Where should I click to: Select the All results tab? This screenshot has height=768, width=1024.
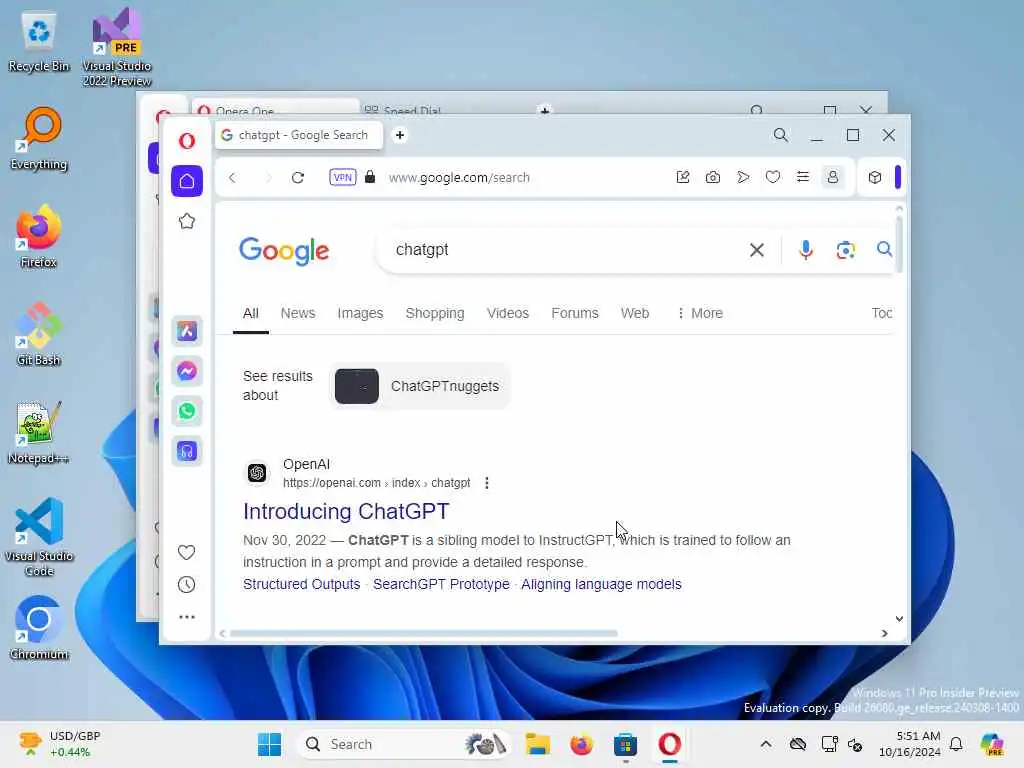click(251, 313)
